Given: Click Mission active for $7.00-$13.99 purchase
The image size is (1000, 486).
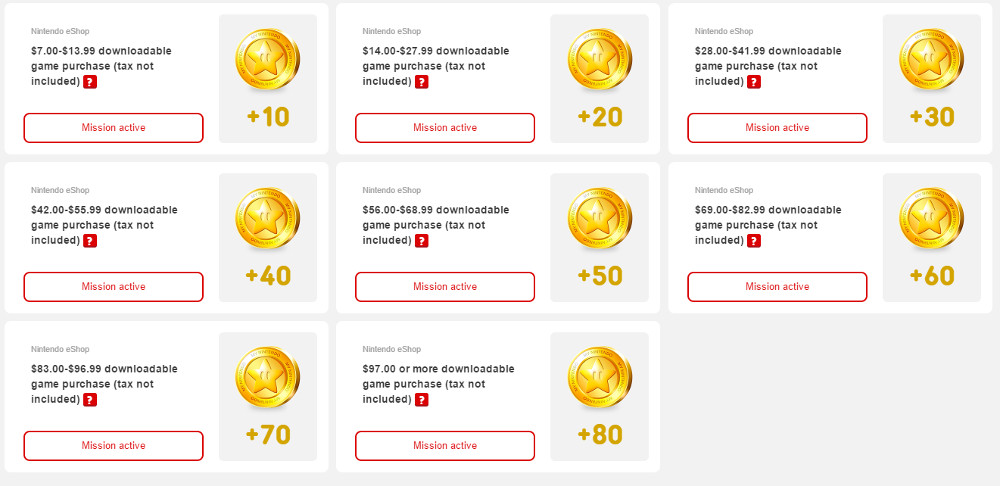Looking at the screenshot, I should [x=114, y=128].
